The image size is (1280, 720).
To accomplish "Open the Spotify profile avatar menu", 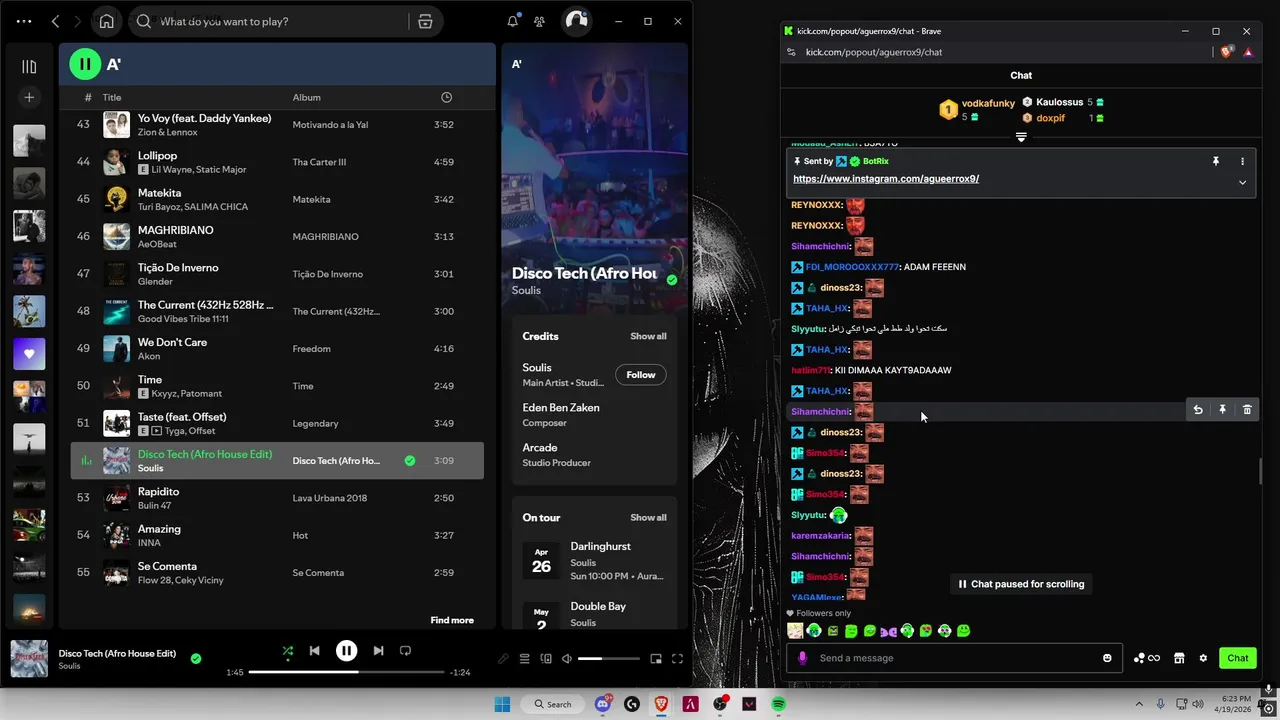I will pos(577,21).
